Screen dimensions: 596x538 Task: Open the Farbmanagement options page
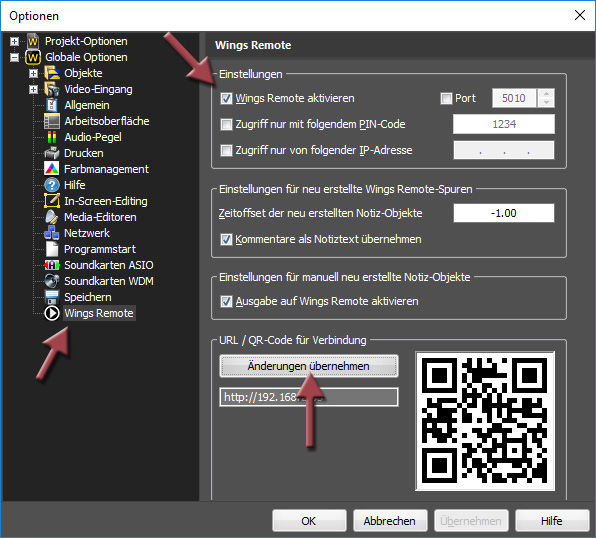(106, 169)
